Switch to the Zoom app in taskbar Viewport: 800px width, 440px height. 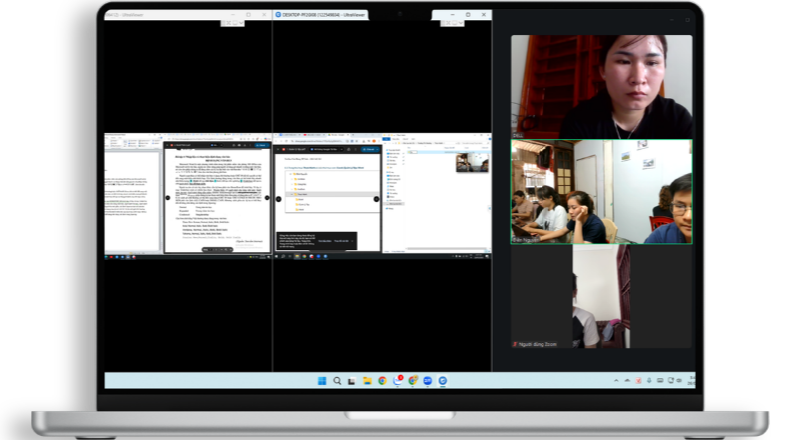427,381
